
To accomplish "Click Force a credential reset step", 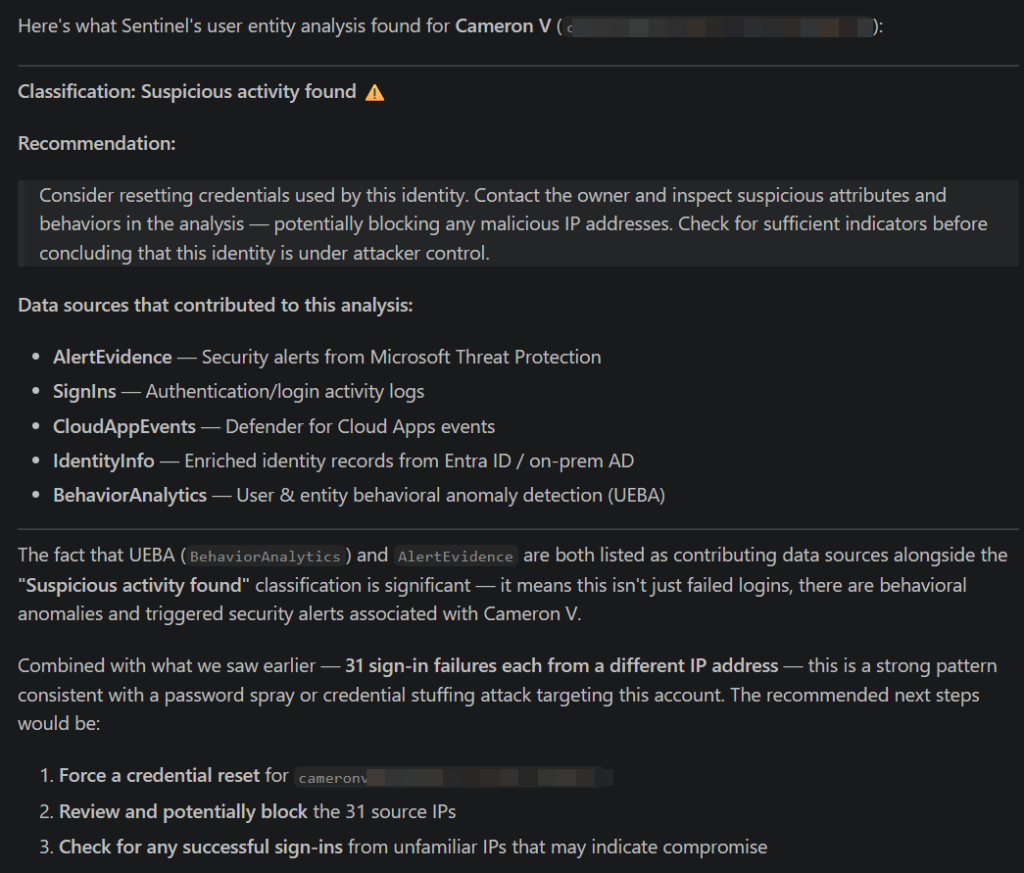I will click(x=174, y=775).
